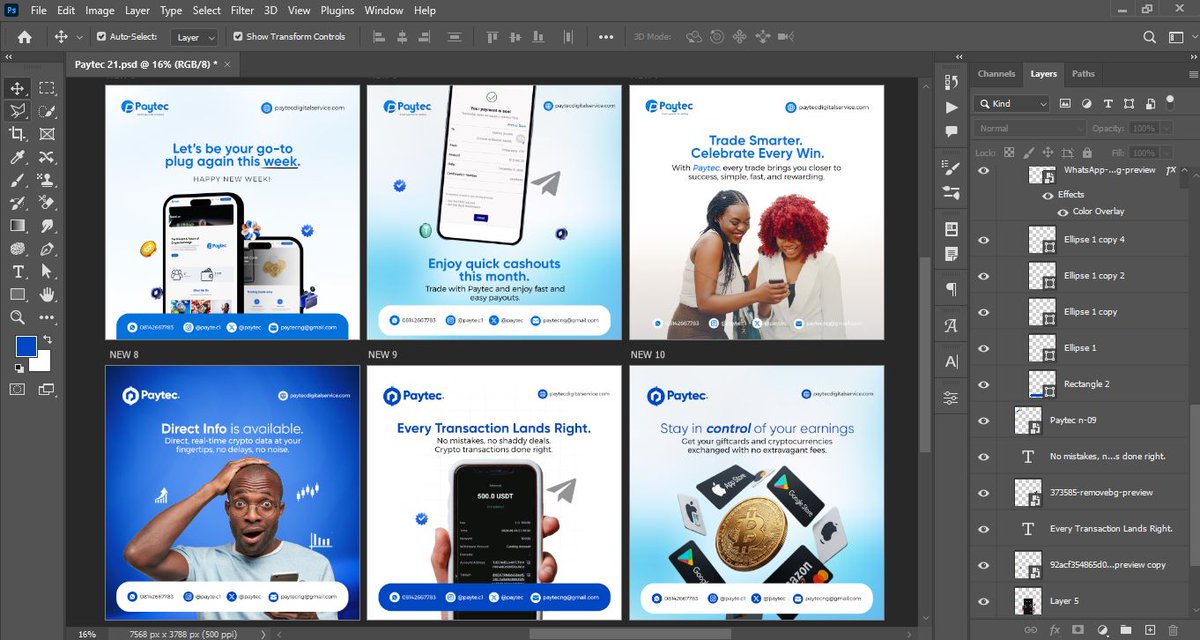This screenshot has width=1200, height=640.
Task: Filter layers by type layers icon
Action: (1108, 103)
